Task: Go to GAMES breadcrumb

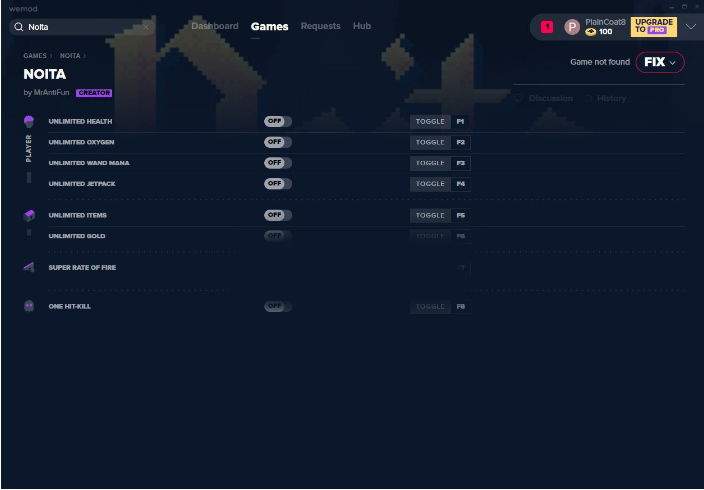Action: point(35,56)
